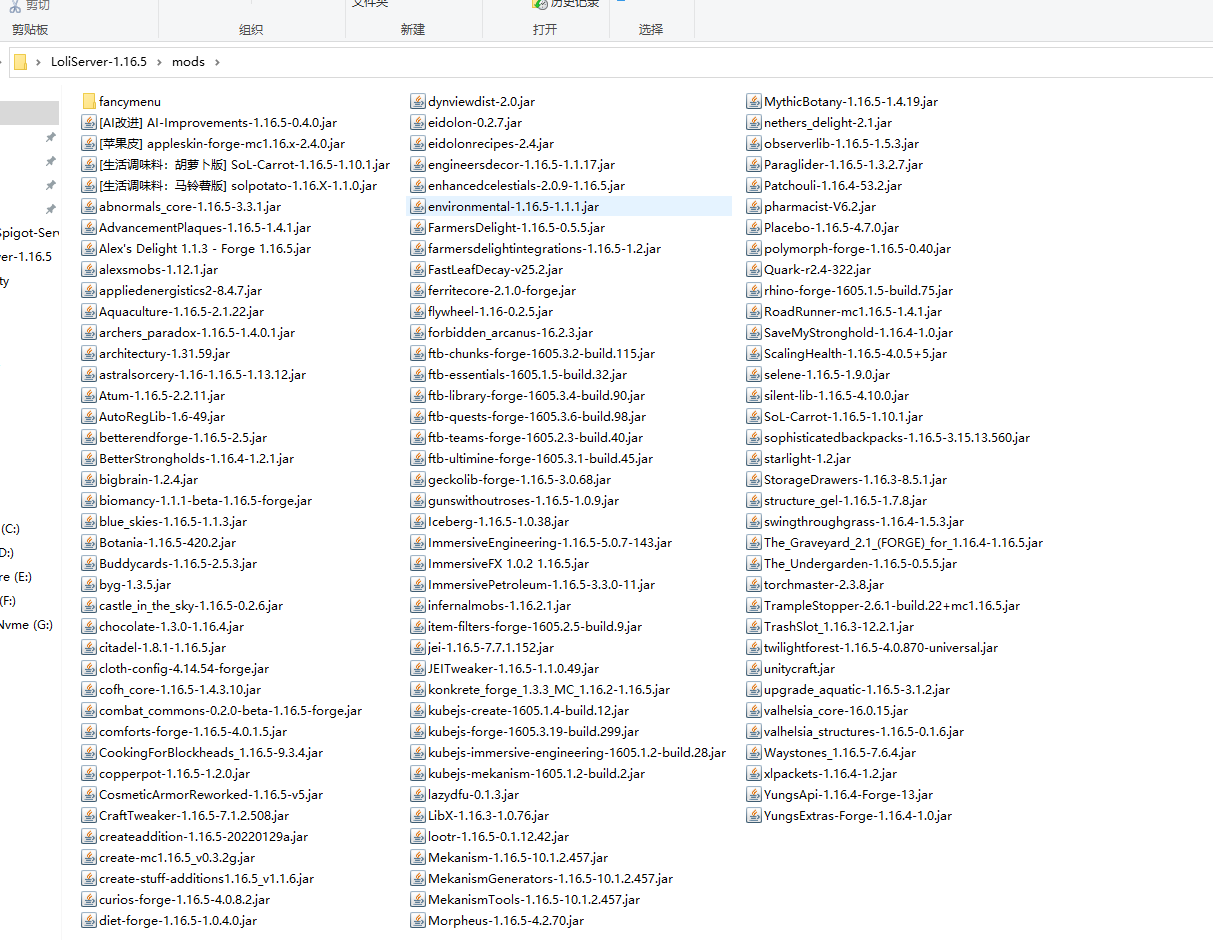
Task: Click the jar icon of alexsmobs-1.12.1.jar
Action: coord(89,269)
